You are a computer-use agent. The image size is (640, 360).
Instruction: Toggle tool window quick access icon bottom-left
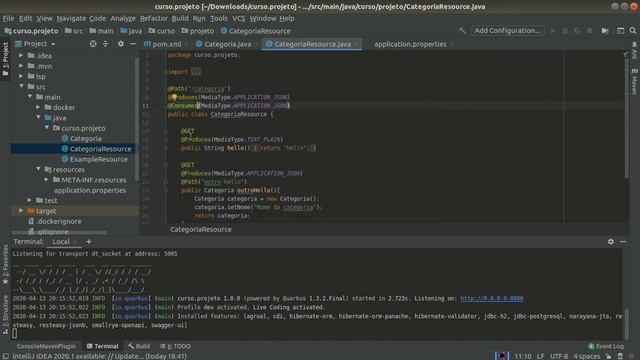[x=6, y=356]
